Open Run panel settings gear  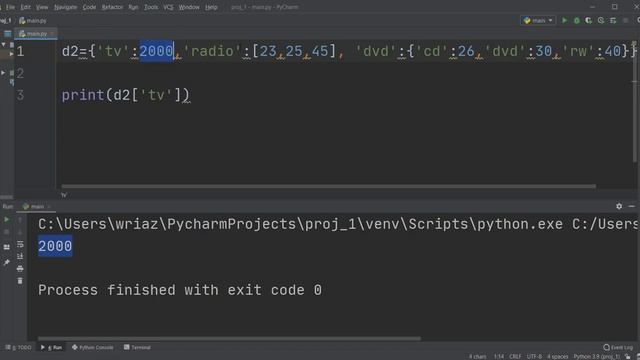[619, 207]
